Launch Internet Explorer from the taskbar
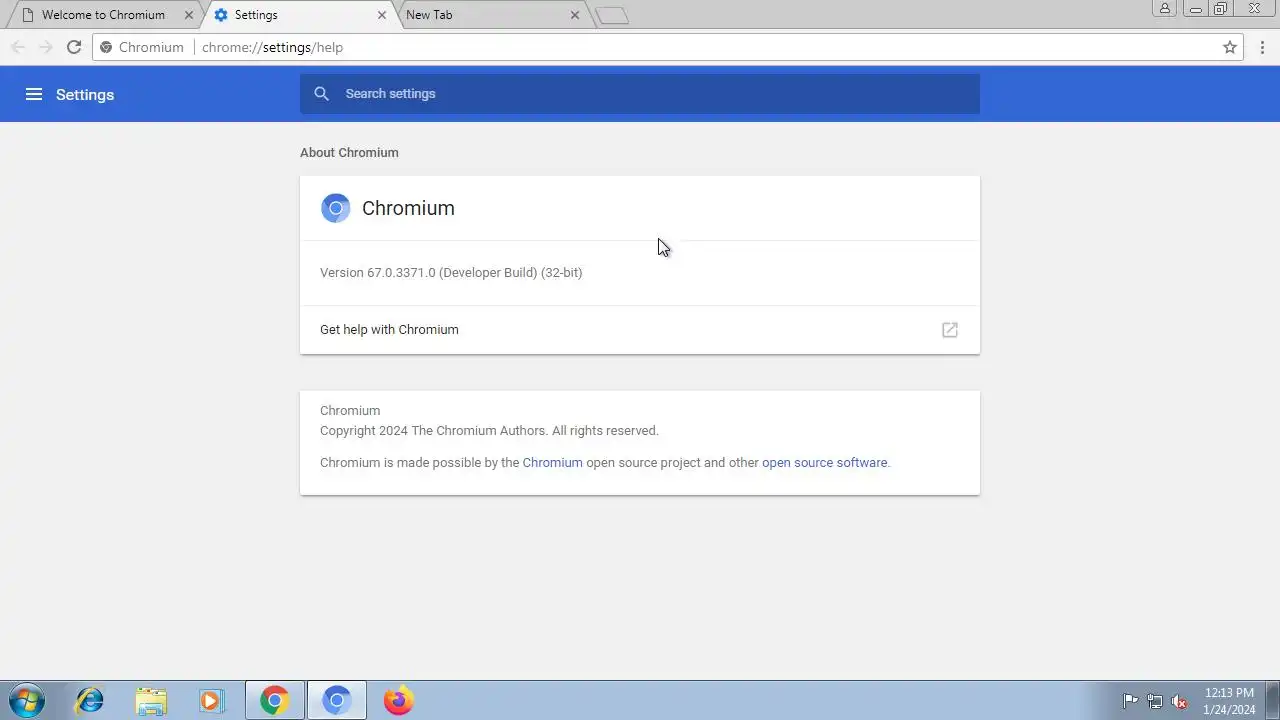Image resolution: width=1280 pixels, height=720 pixels. click(89, 700)
